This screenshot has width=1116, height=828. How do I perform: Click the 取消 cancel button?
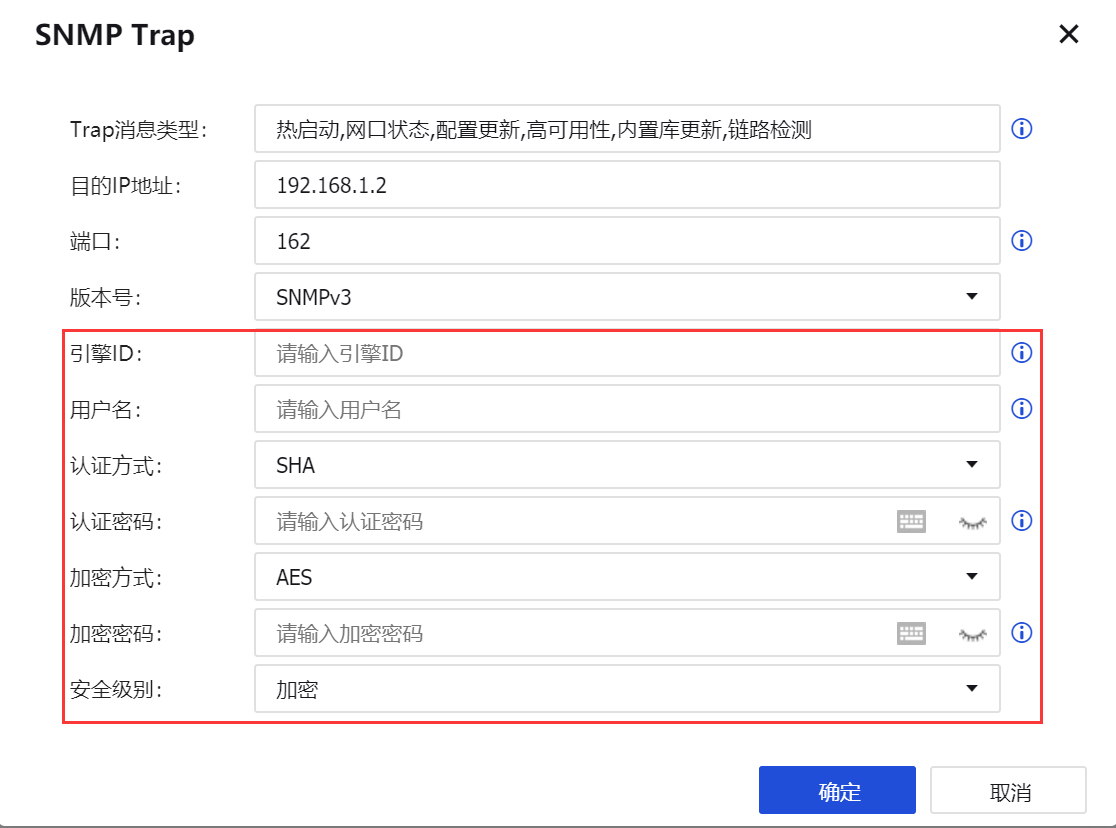[1009, 789]
